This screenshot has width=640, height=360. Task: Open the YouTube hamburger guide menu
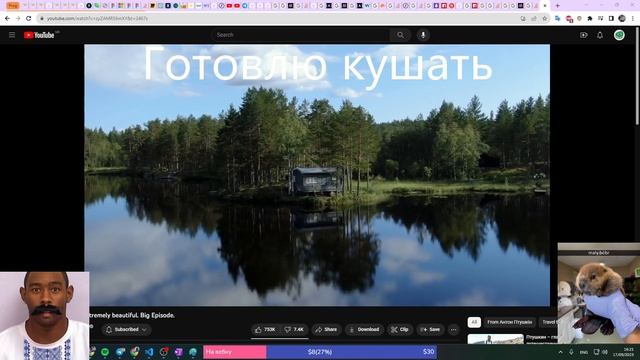tap(12, 35)
